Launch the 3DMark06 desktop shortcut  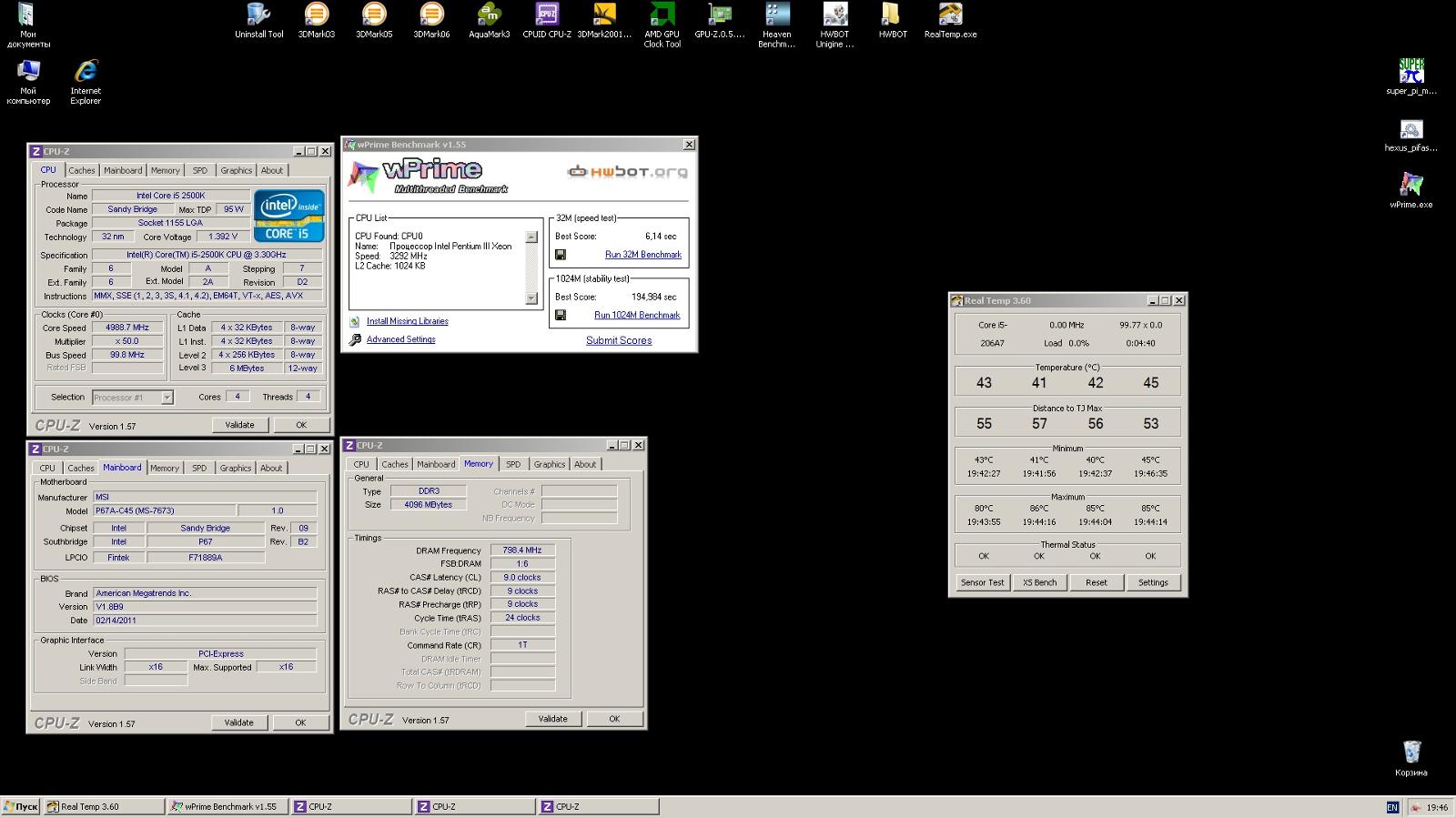coord(431,20)
